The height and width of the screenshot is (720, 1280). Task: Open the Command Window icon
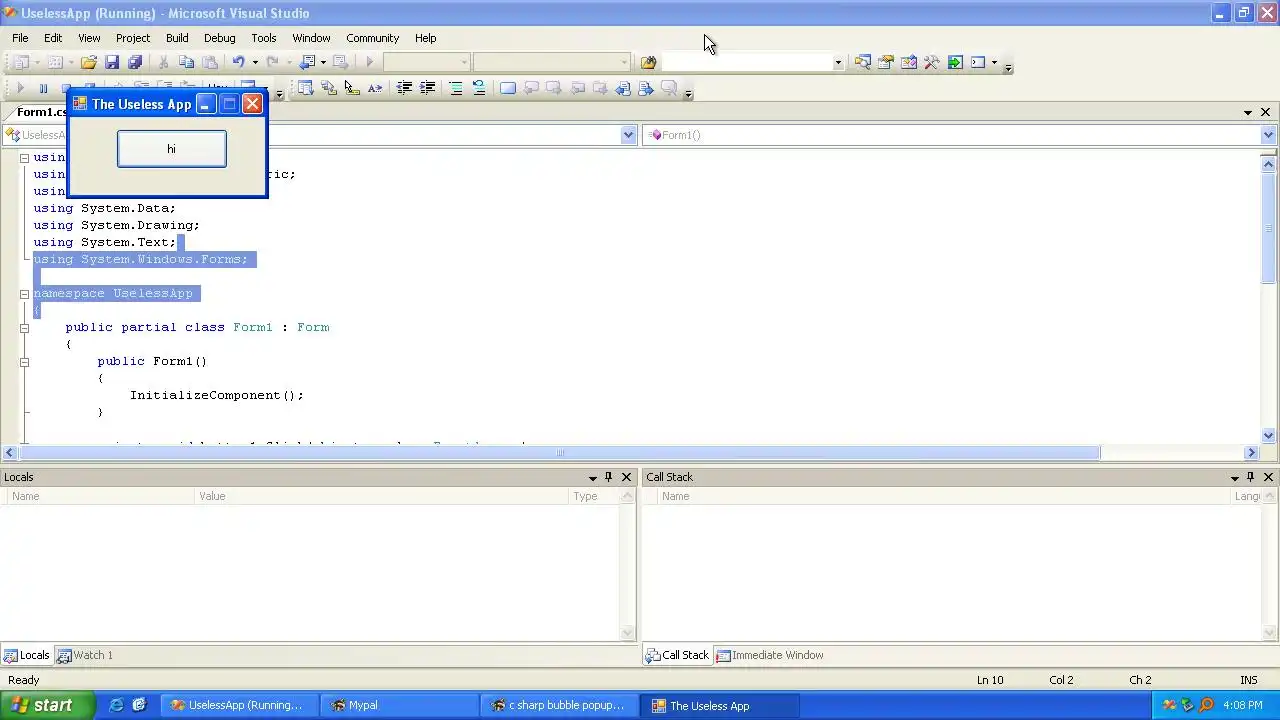978,62
